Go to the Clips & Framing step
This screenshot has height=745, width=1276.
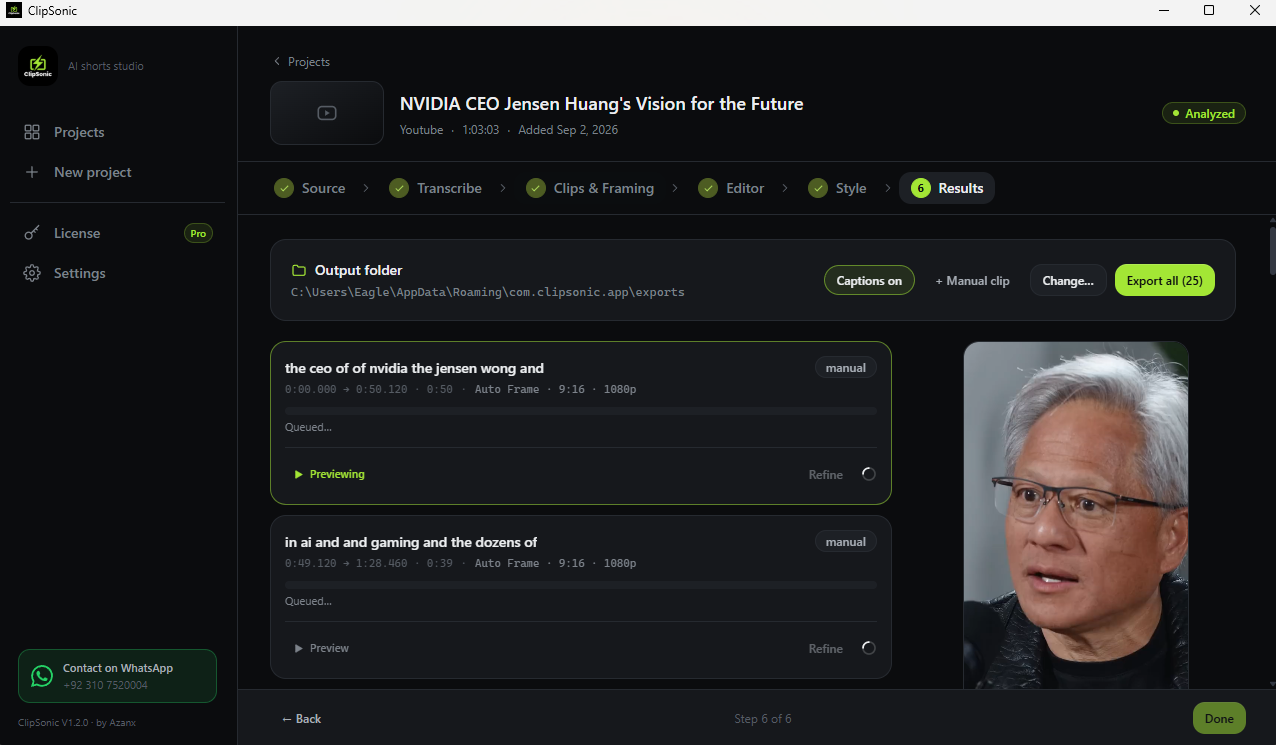590,188
